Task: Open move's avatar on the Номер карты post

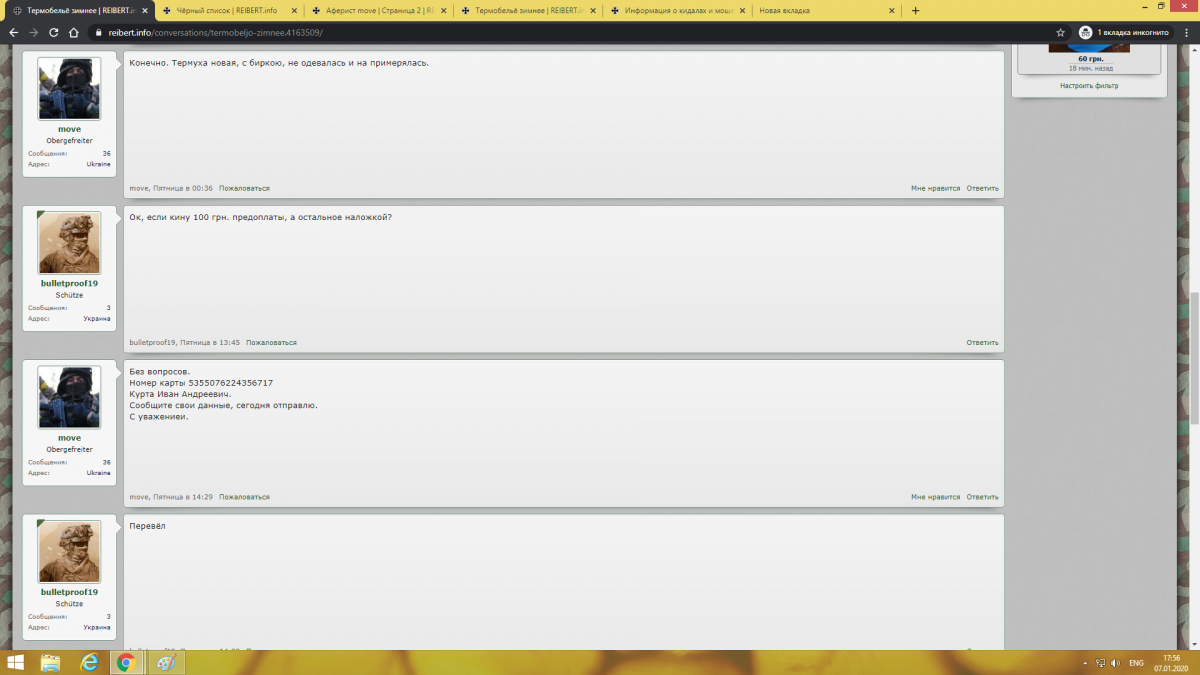Action: (x=69, y=397)
